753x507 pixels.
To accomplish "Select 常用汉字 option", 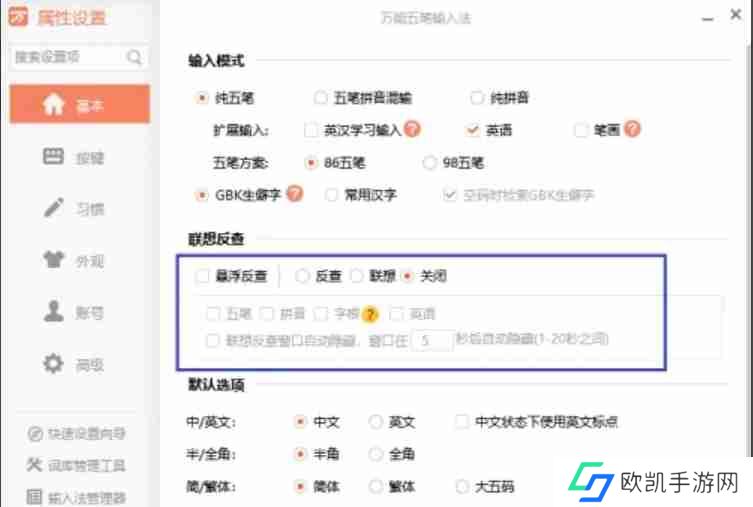I will point(331,195).
